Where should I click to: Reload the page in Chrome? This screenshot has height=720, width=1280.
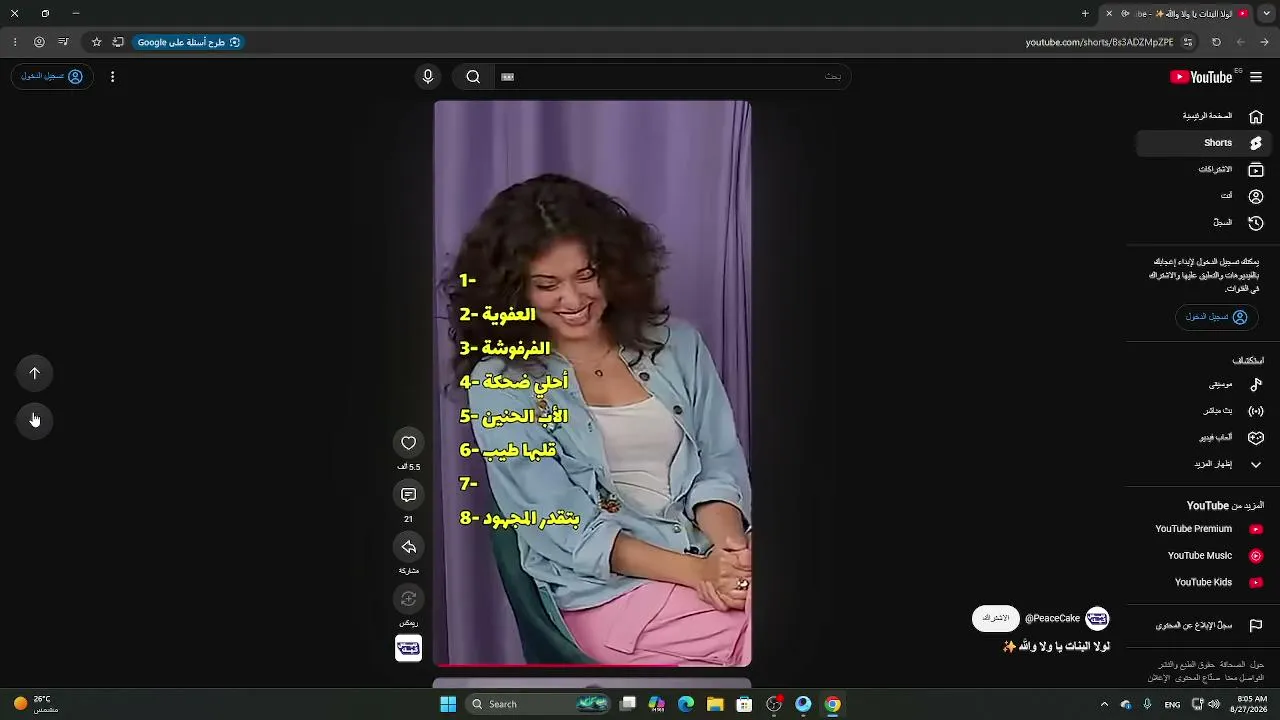[x=1216, y=42]
